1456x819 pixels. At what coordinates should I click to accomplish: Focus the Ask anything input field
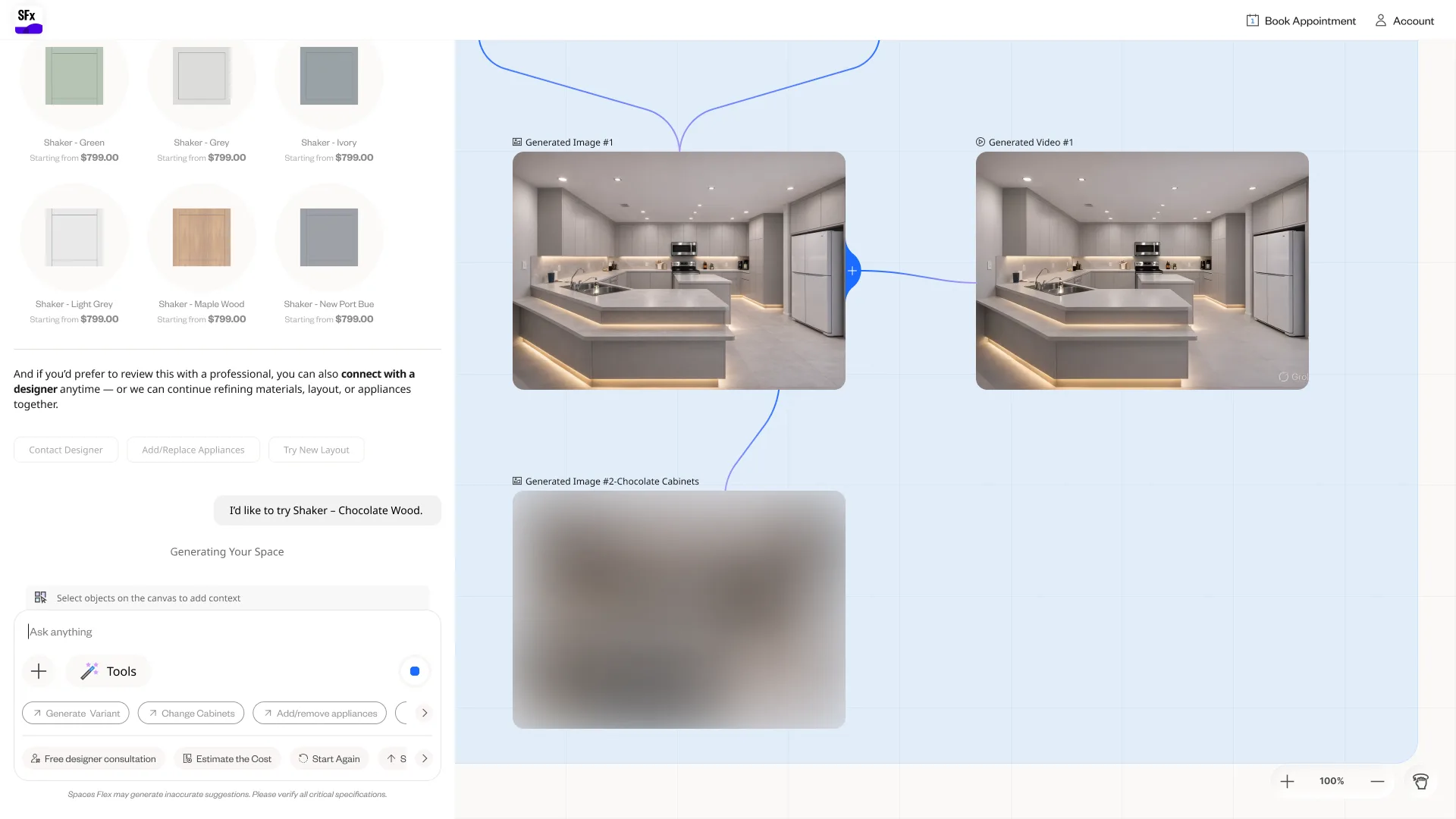(x=227, y=632)
